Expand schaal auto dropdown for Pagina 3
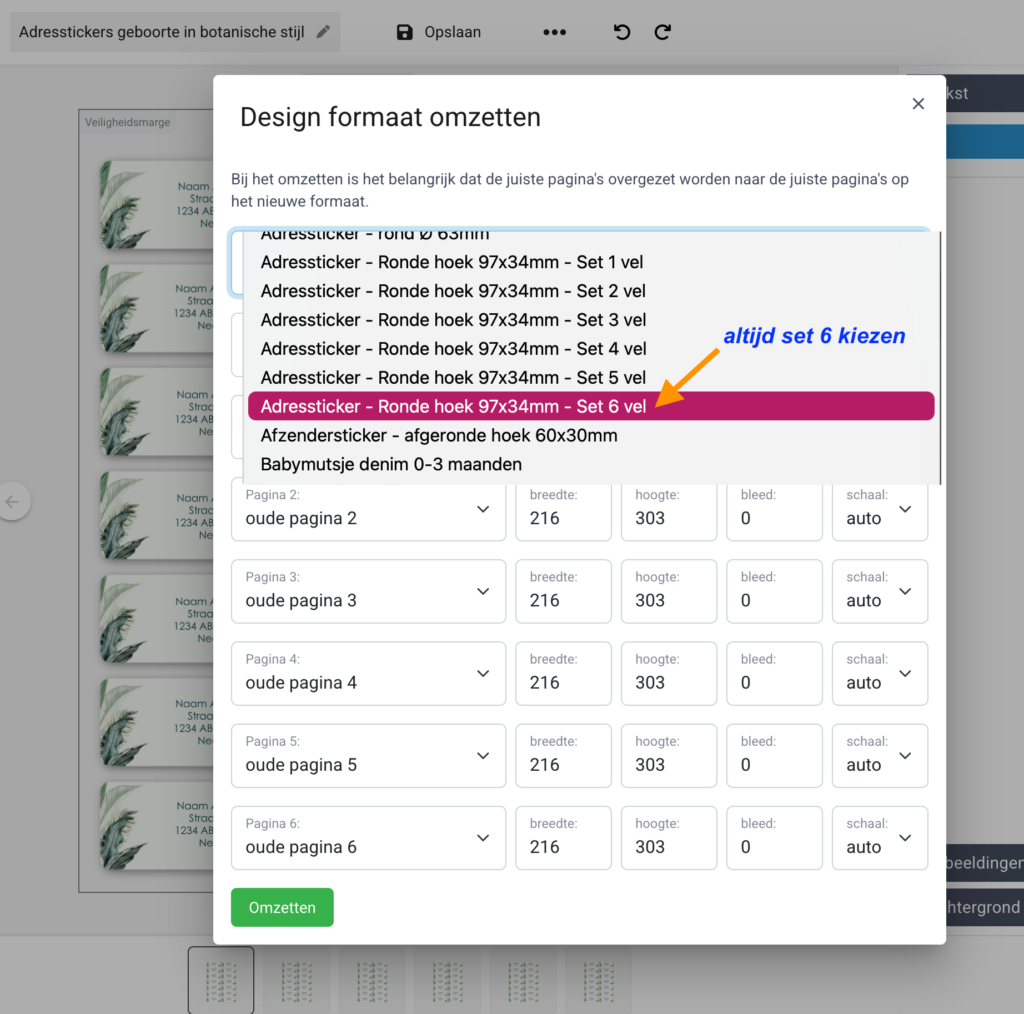1024x1014 pixels. pyautogui.click(x=879, y=591)
